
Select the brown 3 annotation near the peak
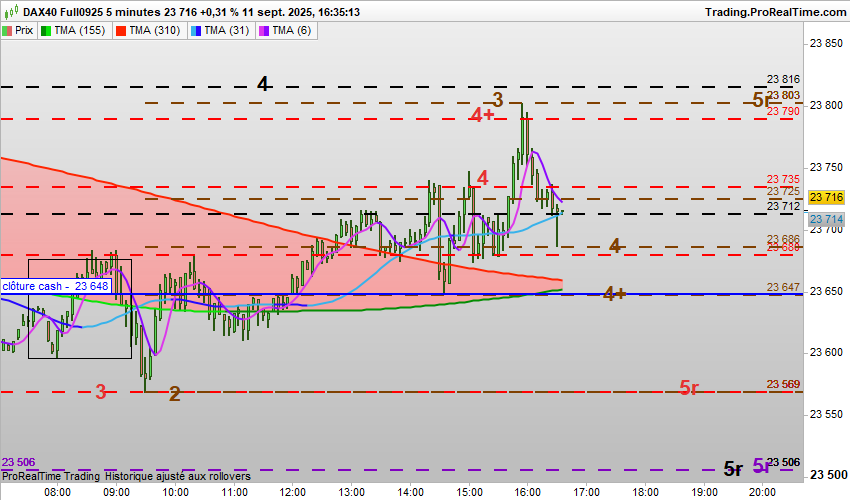point(498,100)
